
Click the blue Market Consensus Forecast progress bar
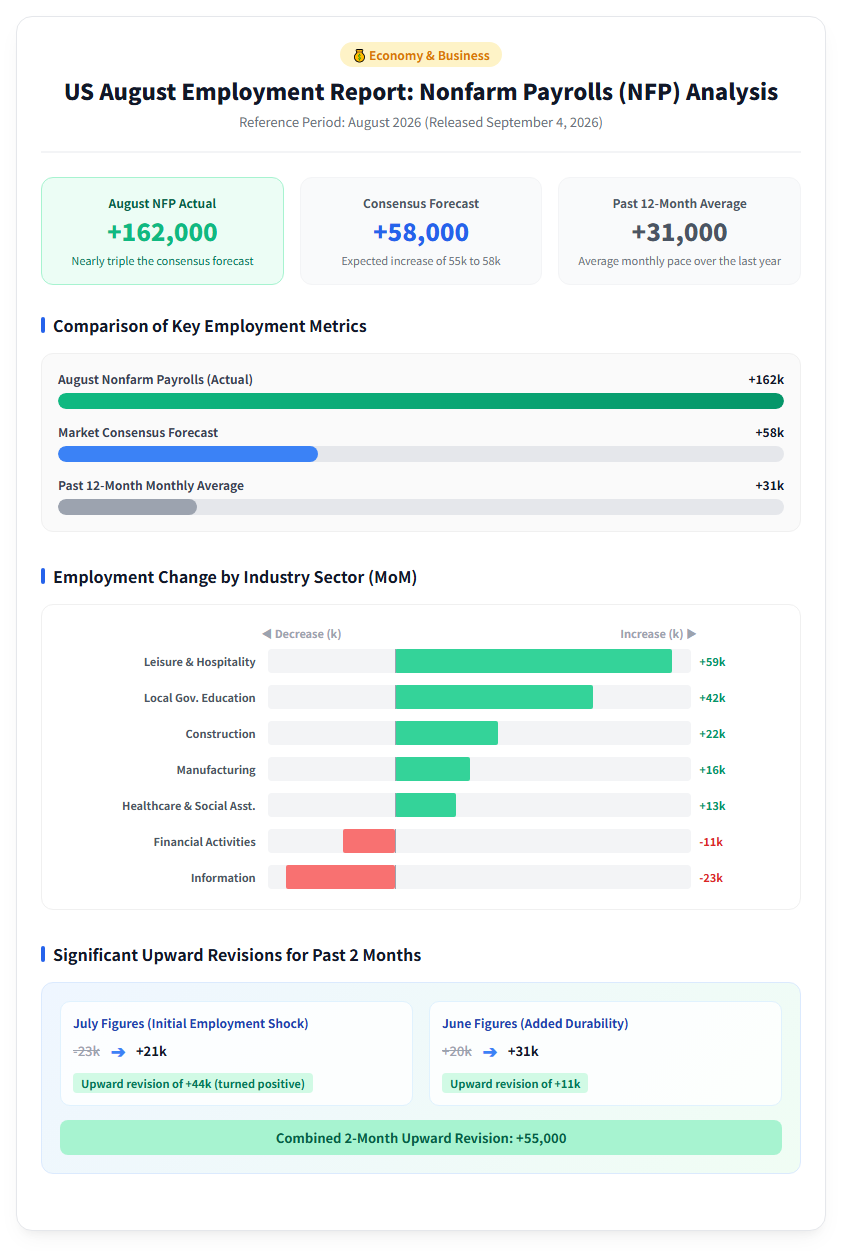click(x=188, y=454)
